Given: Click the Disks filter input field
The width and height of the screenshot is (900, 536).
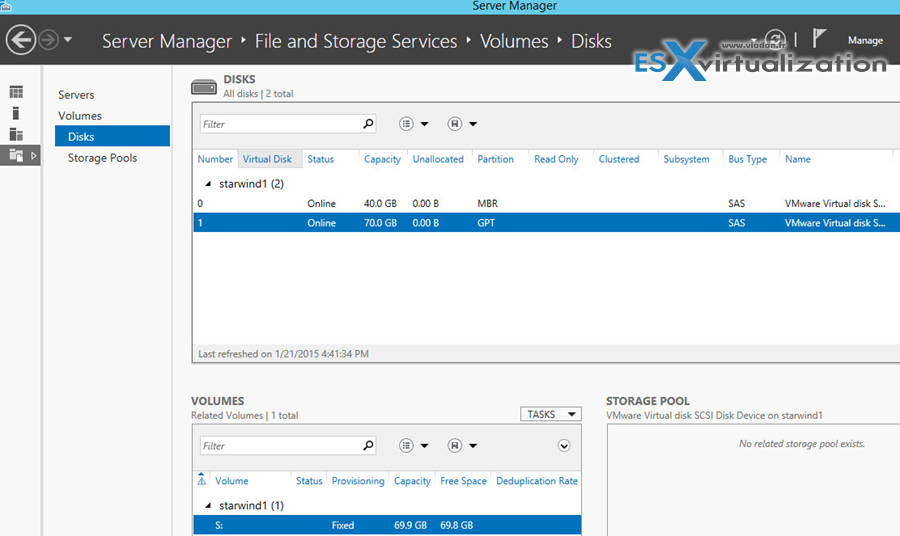Looking at the screenshot, I should pos(281,124).
